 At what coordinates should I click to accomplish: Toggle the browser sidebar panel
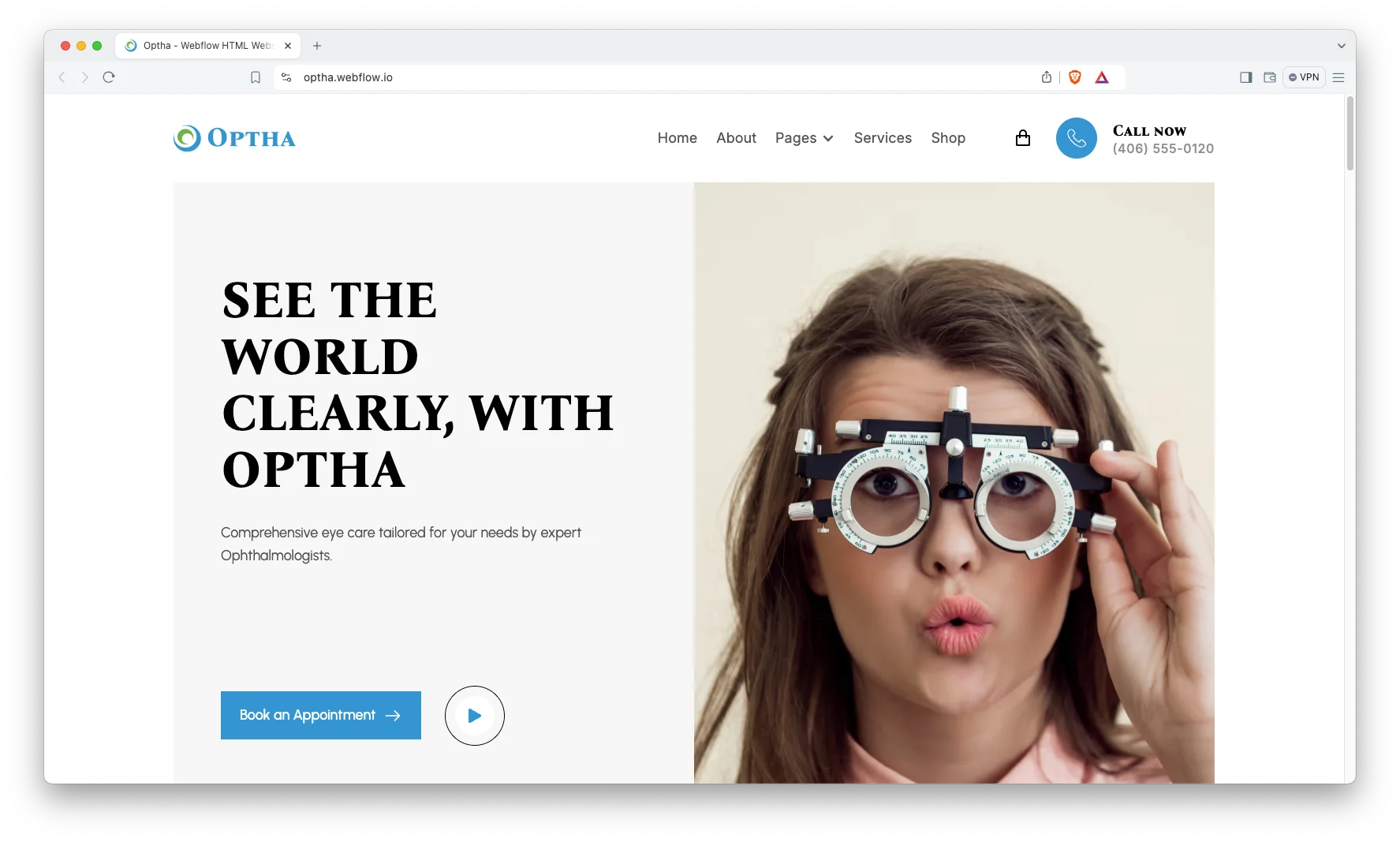pos(1245,77)
